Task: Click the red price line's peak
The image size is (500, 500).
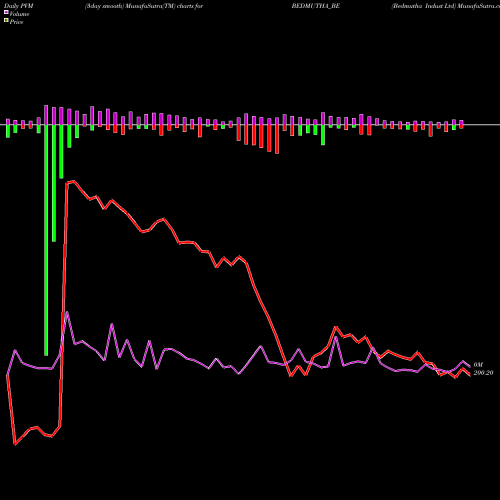Action: tap(74, 181)
